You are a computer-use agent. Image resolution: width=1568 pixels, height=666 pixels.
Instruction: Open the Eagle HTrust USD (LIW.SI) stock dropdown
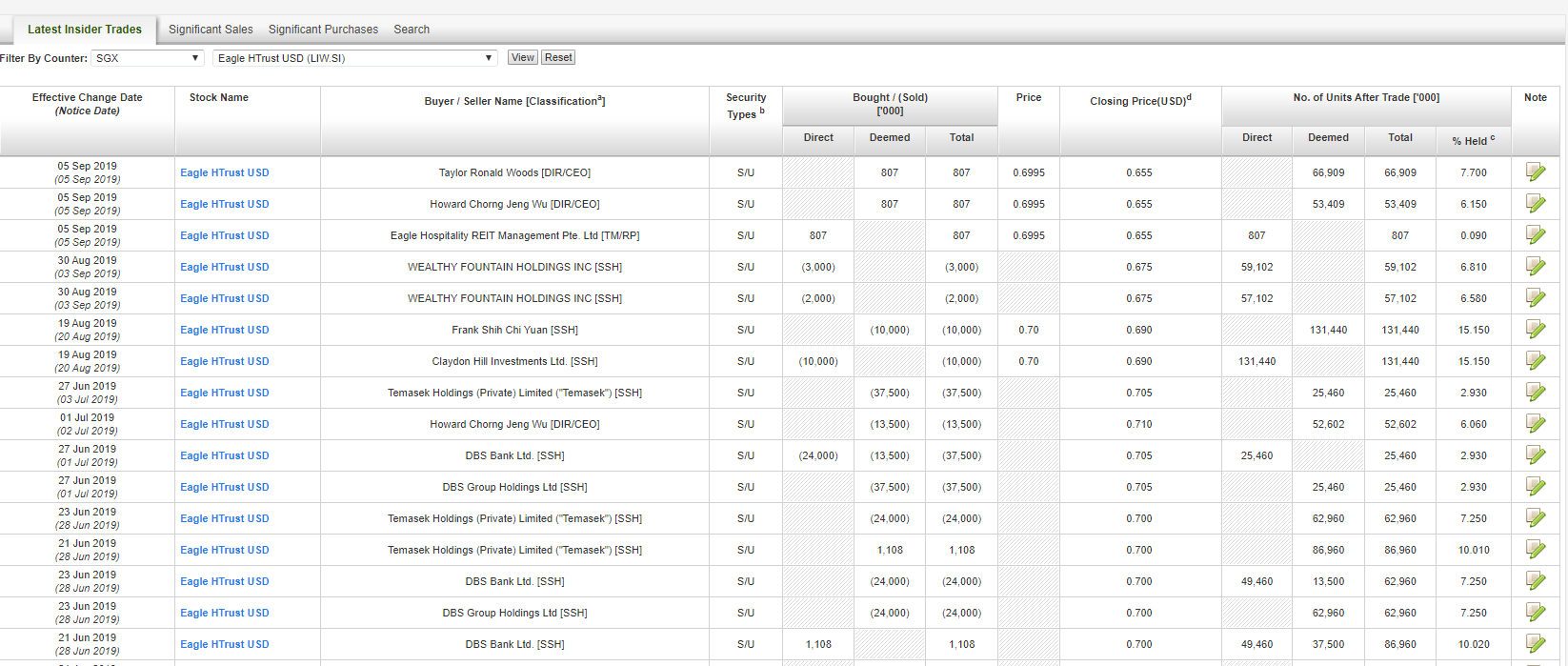355,58
